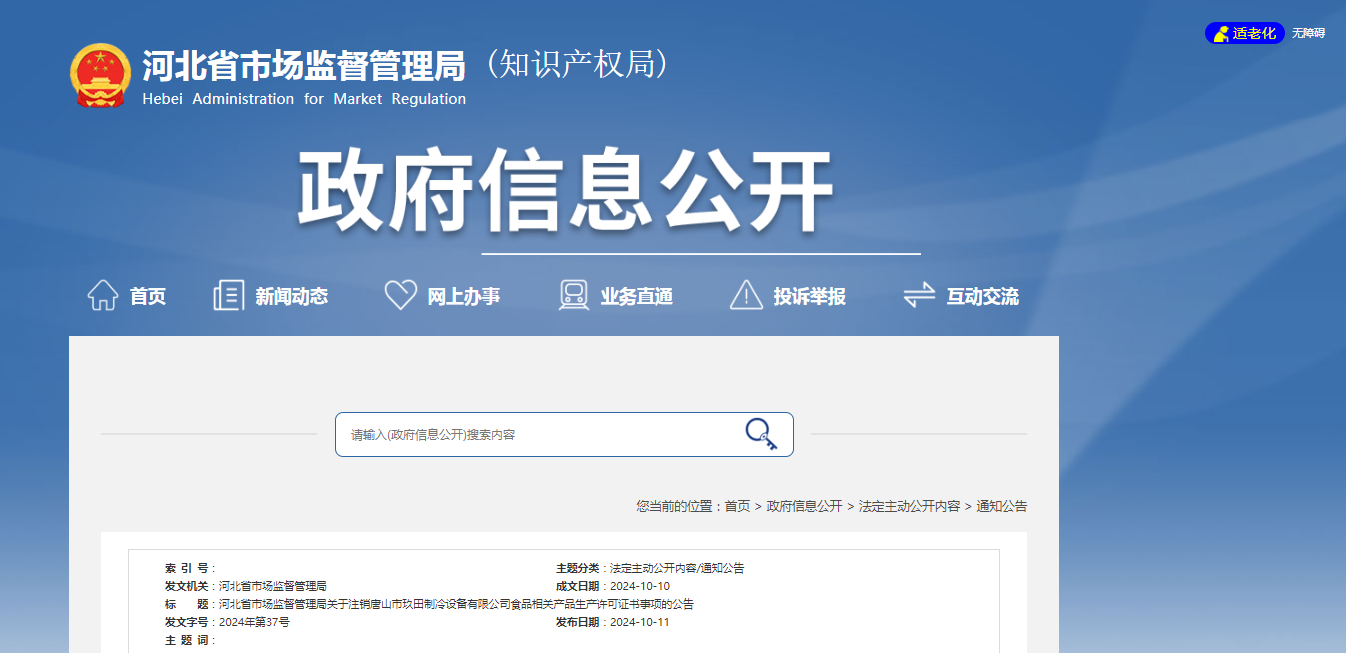Click the search key icon

pyautogui.click(x=761, y=434)
